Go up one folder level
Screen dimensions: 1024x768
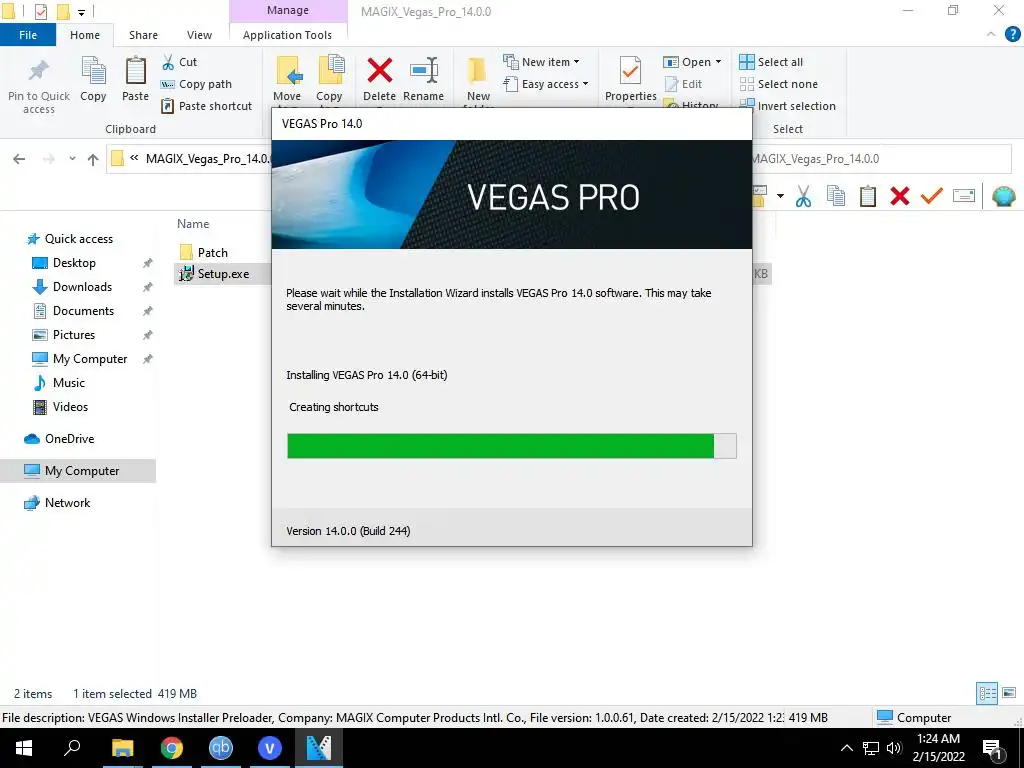[x=93, y=159]
